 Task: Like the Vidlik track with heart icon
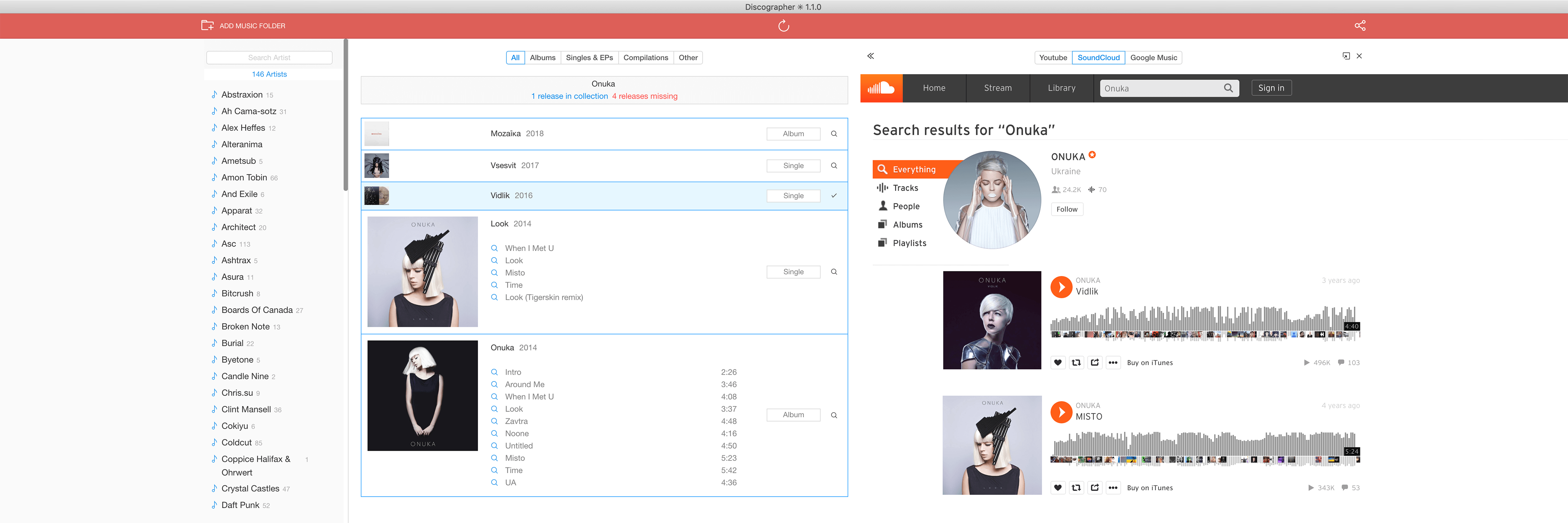click(x=1058, y=363)
